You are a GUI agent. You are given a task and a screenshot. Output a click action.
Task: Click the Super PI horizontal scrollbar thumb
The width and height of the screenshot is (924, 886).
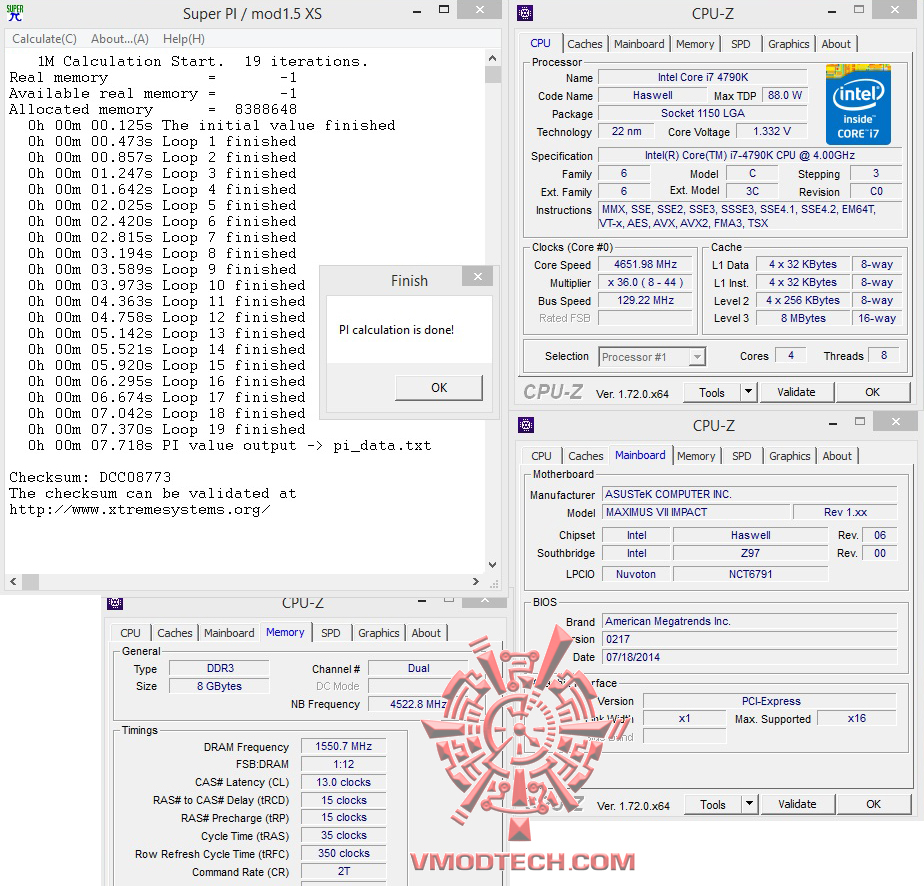tap(31, 582)
